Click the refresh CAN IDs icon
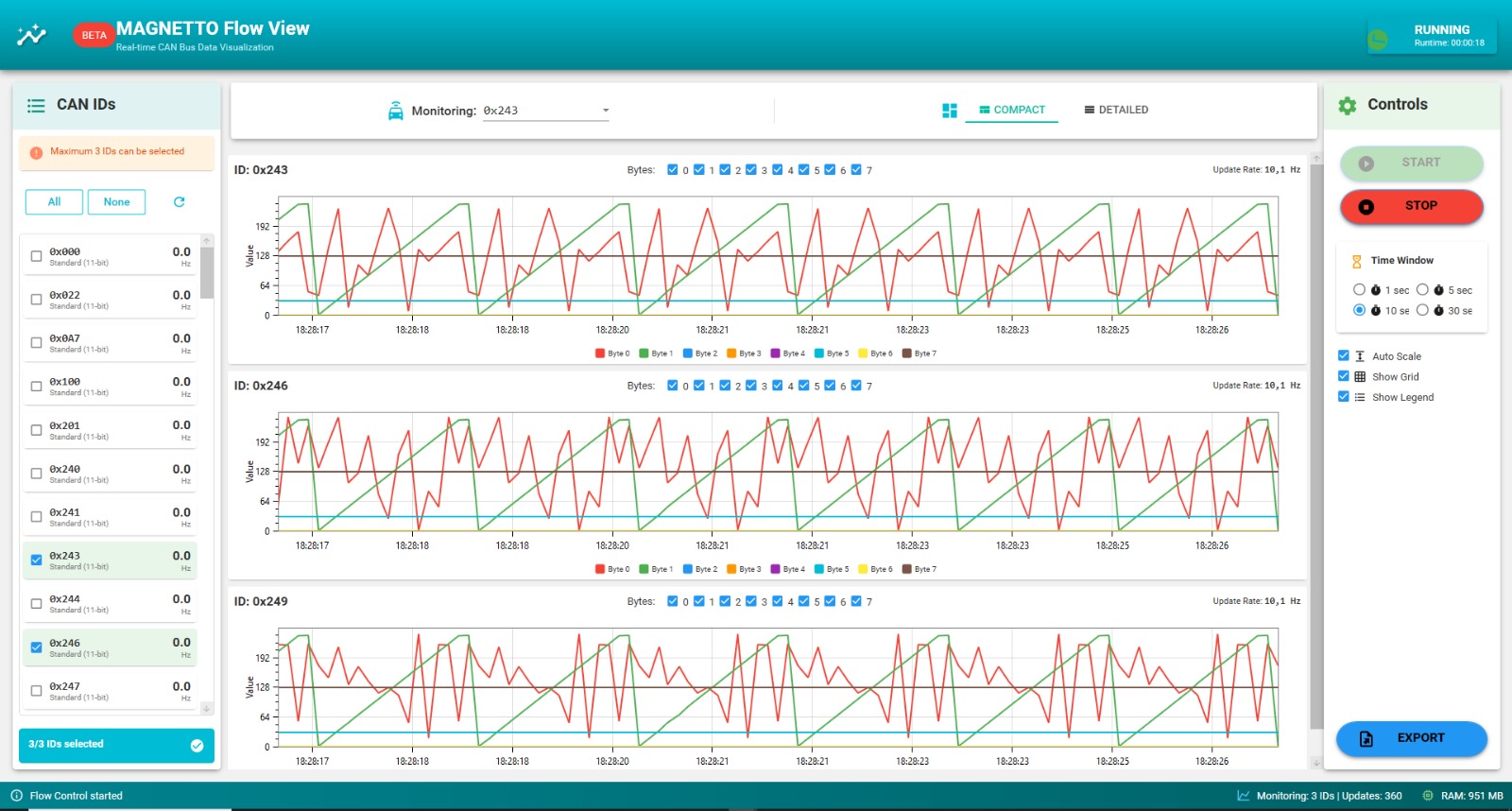The height and width of the screenshot is (811, 1512). [x=179, y=202]
